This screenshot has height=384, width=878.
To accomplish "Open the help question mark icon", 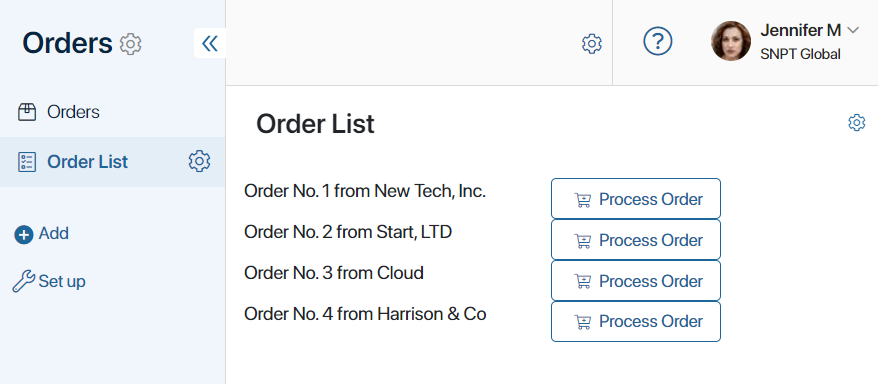I will click(657, 41).
